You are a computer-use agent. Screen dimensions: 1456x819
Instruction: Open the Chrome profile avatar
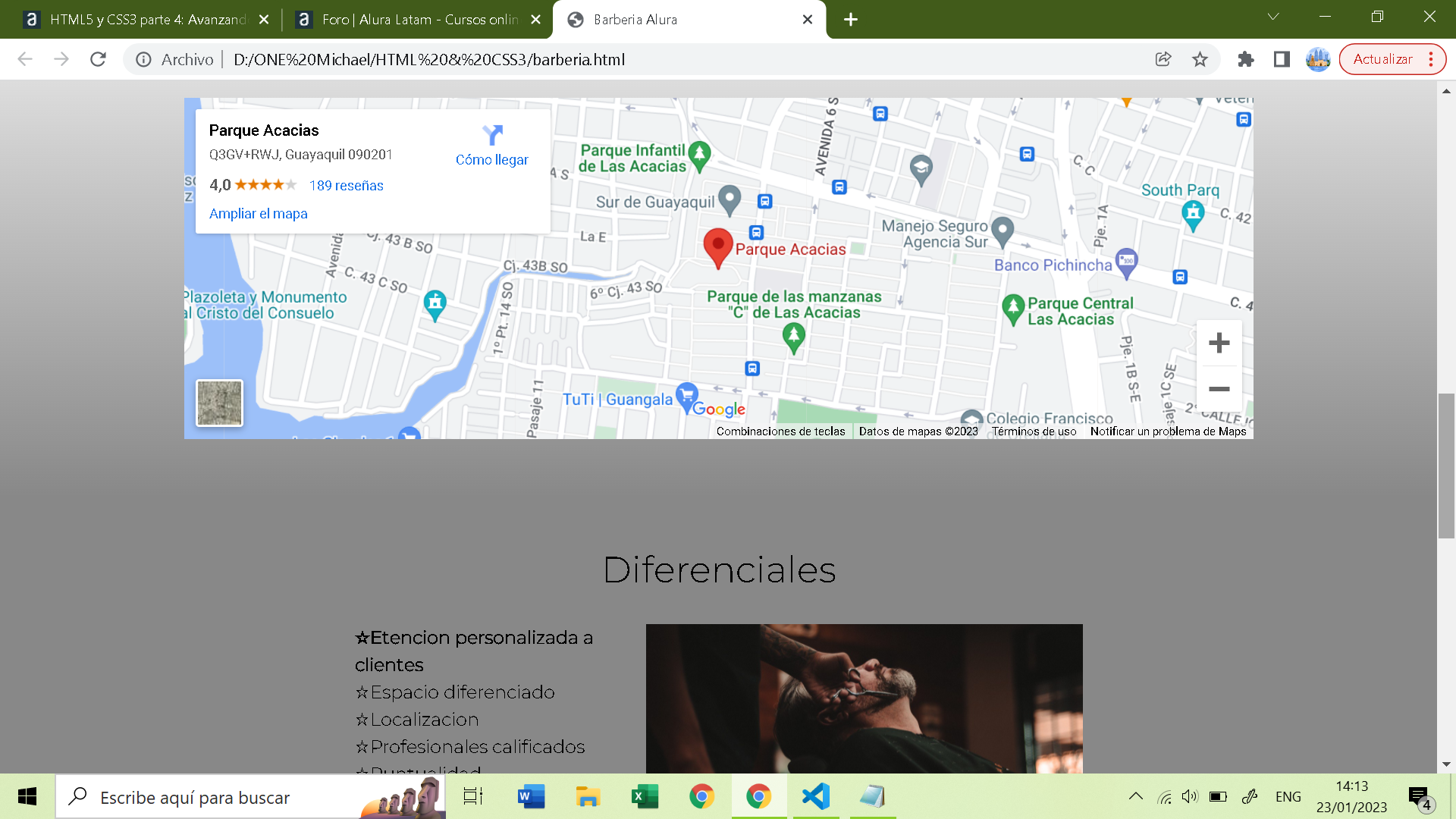click(1318, 59)
